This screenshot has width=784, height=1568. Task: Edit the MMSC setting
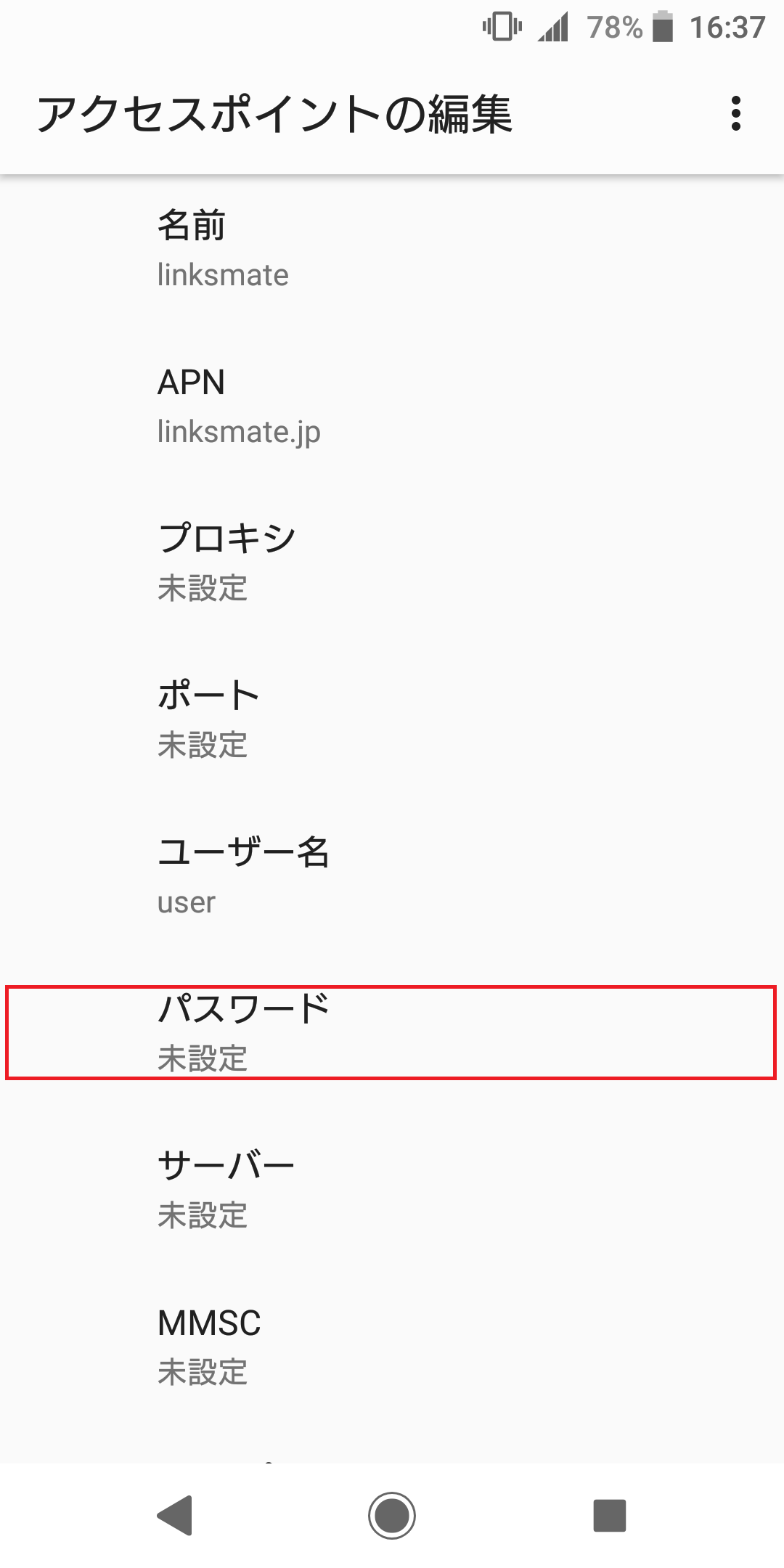click(x=392, y=1347)
